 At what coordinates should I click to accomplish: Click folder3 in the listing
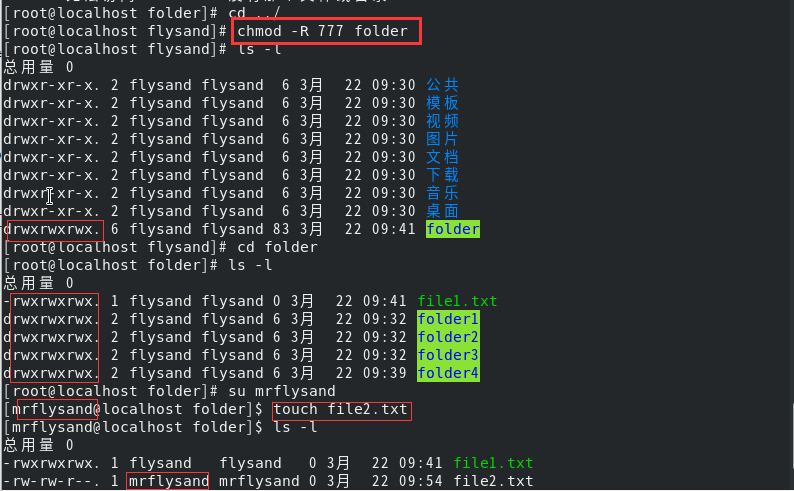448,355
